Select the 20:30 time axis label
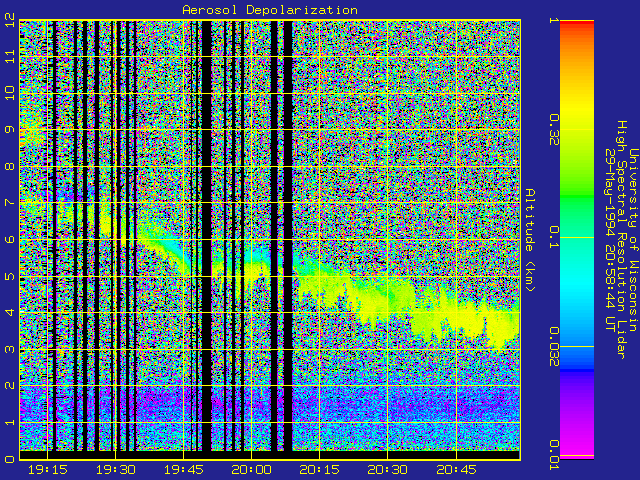Viewport: 640px width, 480px height. point(388,470)
